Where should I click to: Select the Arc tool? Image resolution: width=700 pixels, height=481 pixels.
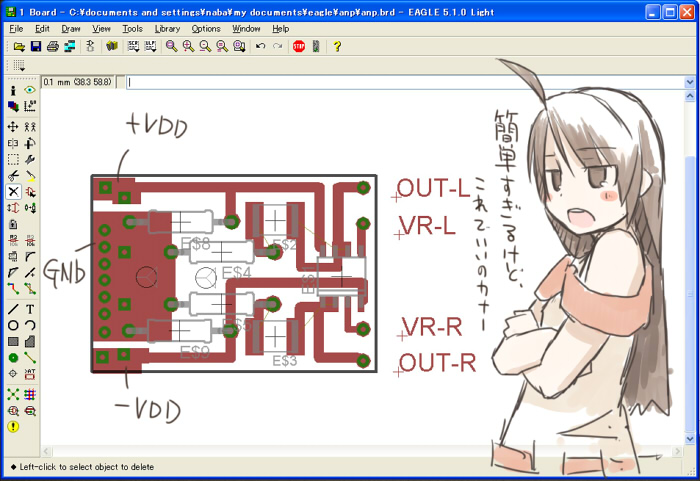pos(30,325)
